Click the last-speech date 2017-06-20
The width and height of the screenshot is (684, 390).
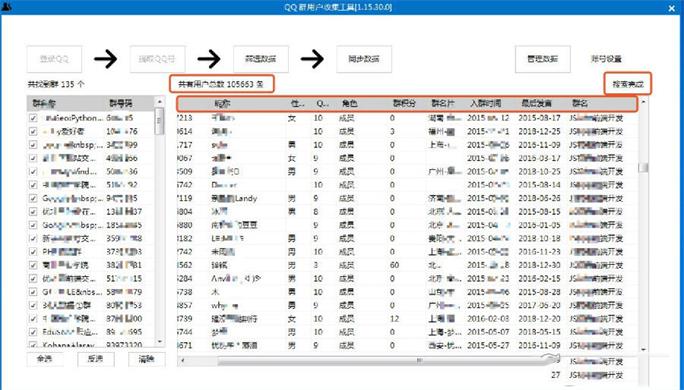(x=539, y=305)
